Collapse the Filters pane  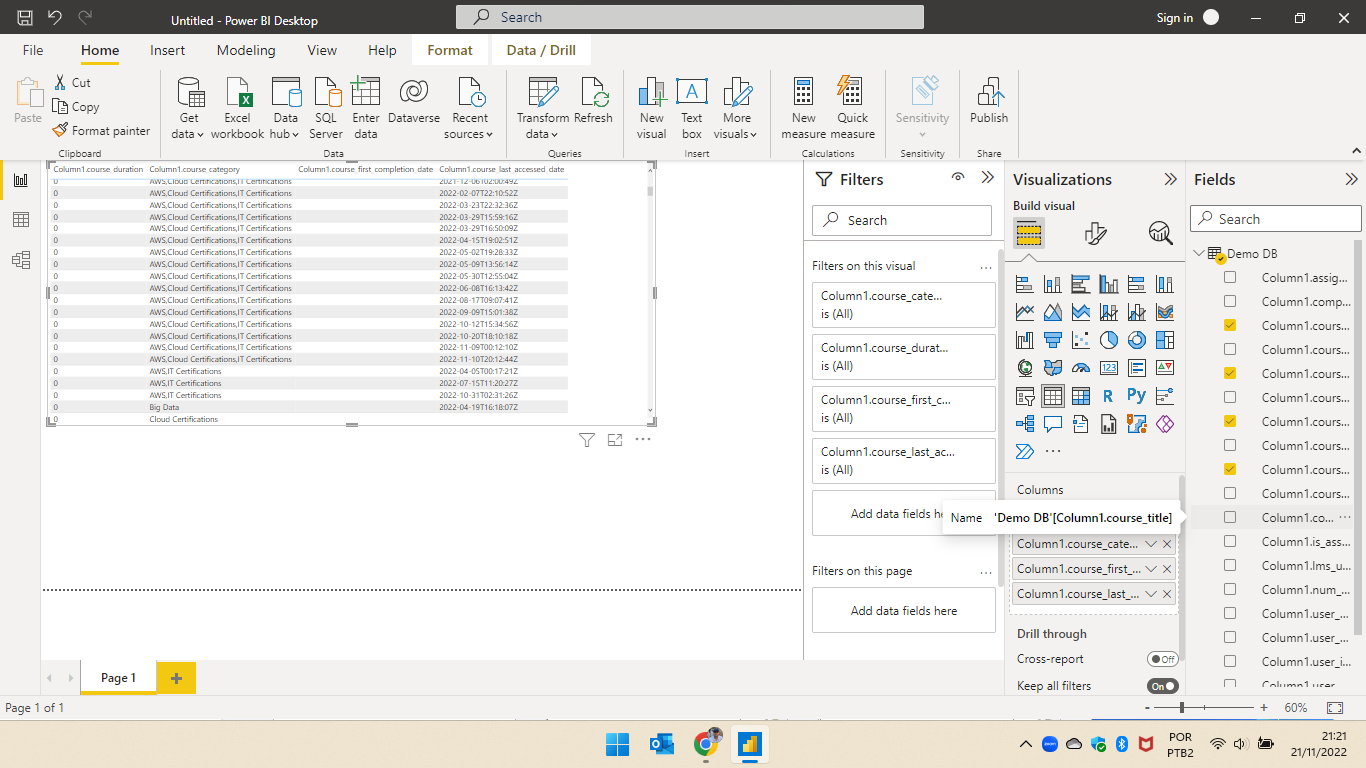[988, 178]
